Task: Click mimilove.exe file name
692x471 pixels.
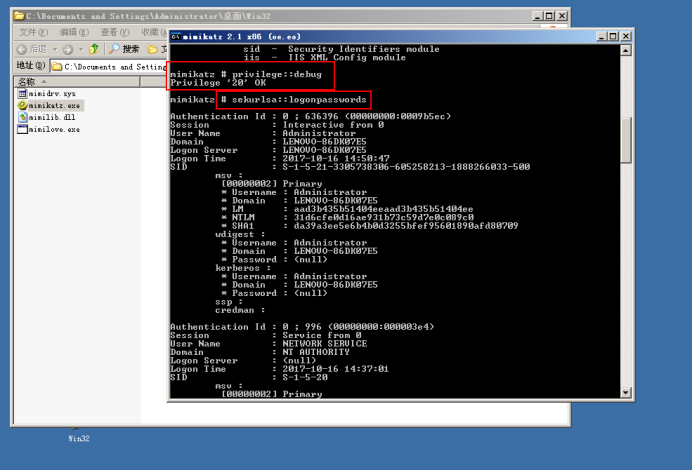Action: tap(54, 129)
